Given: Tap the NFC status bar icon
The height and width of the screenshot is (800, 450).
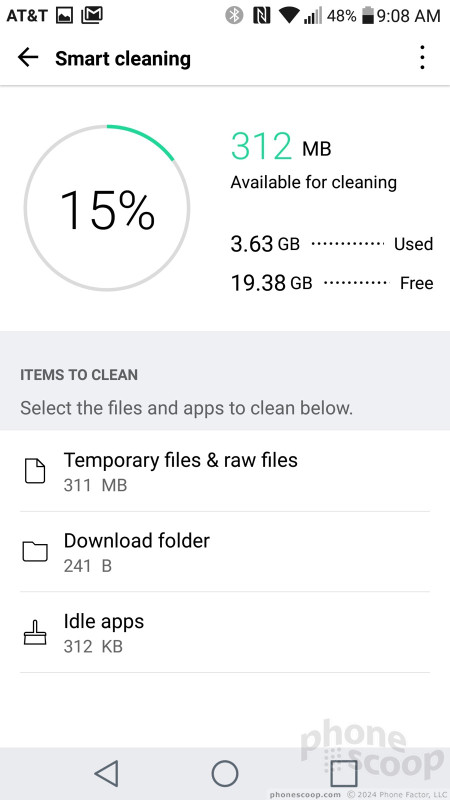Looking at the screenshot, I should pyautogui.click(x=261, y=16).
